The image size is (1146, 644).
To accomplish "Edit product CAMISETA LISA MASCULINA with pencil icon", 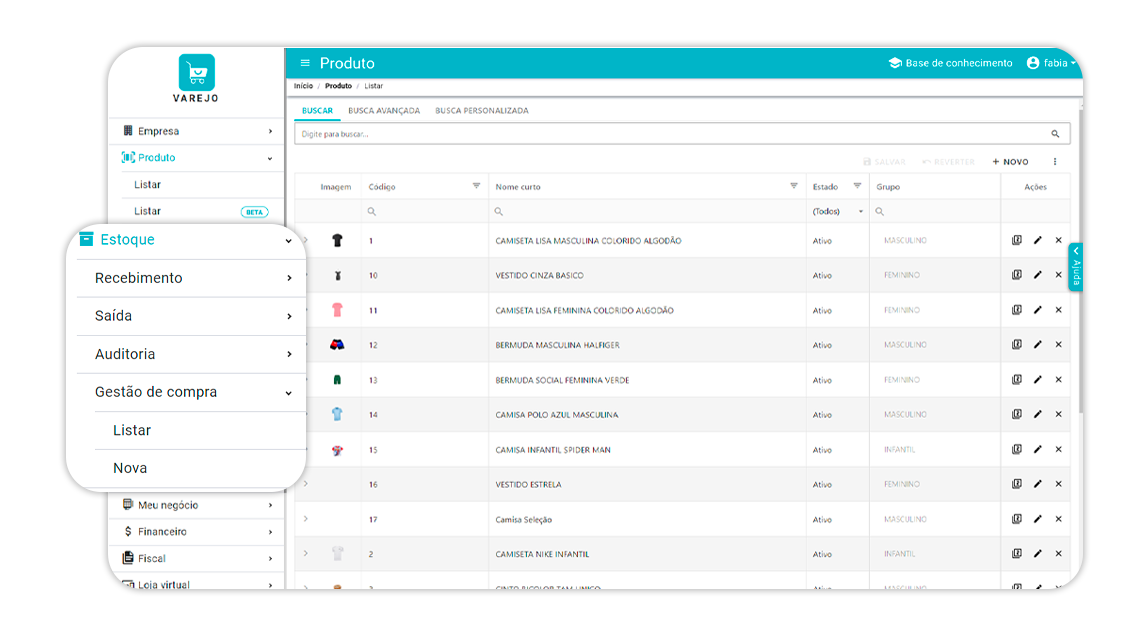I will pos(1037,240).
